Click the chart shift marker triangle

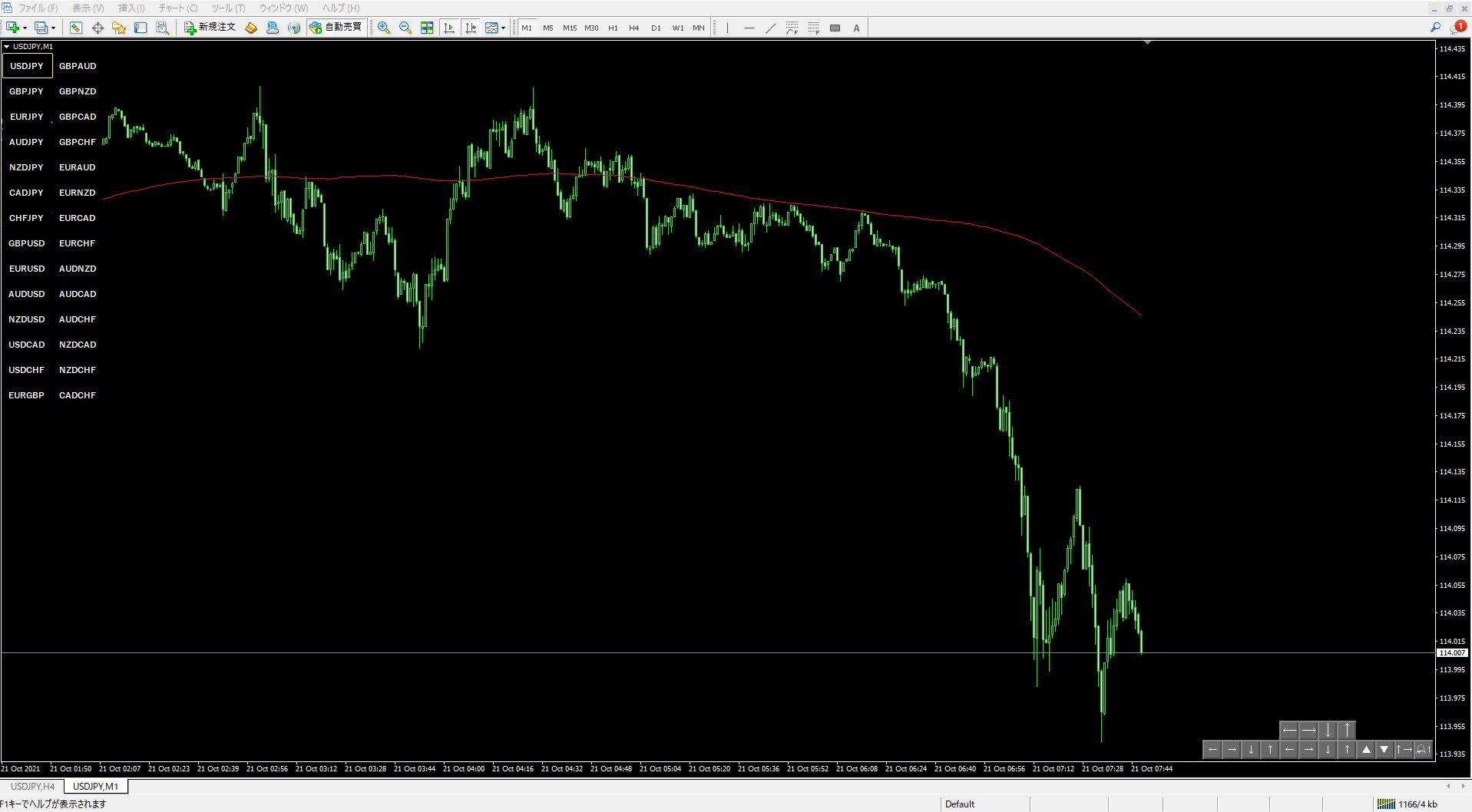coord(1147,43)
